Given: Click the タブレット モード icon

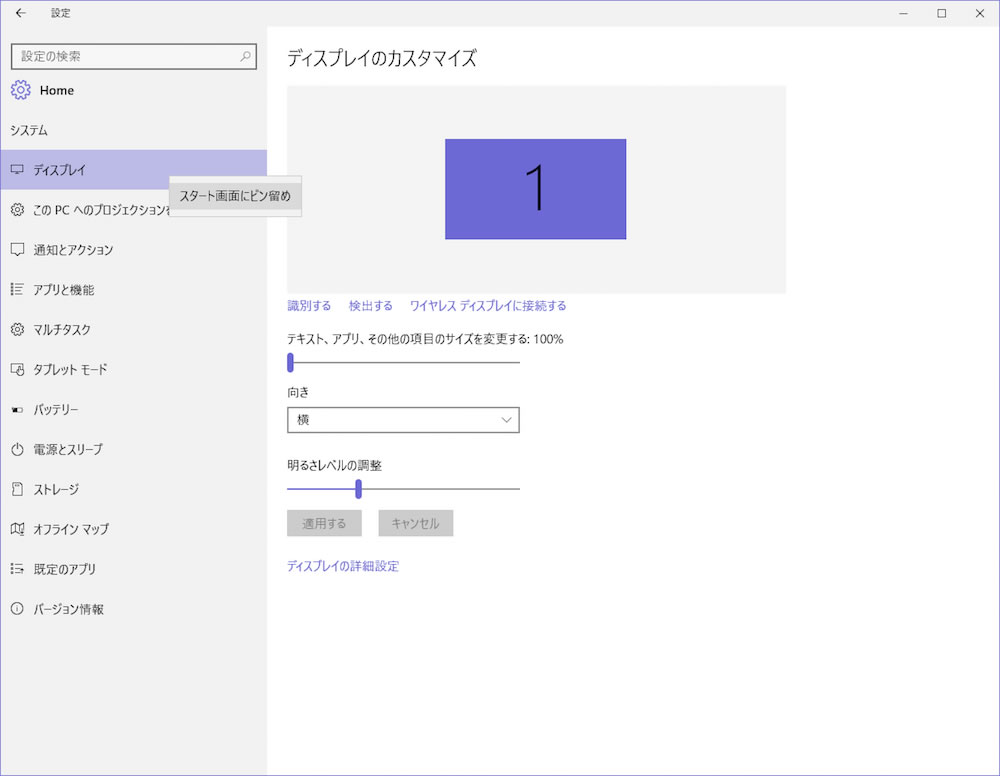Looking at the screenshot, I should pos(17,369).
